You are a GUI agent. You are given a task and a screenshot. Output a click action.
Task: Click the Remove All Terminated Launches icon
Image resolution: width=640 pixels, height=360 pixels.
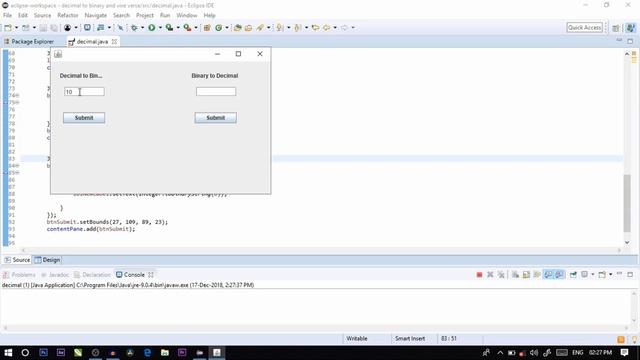(501, 275)
